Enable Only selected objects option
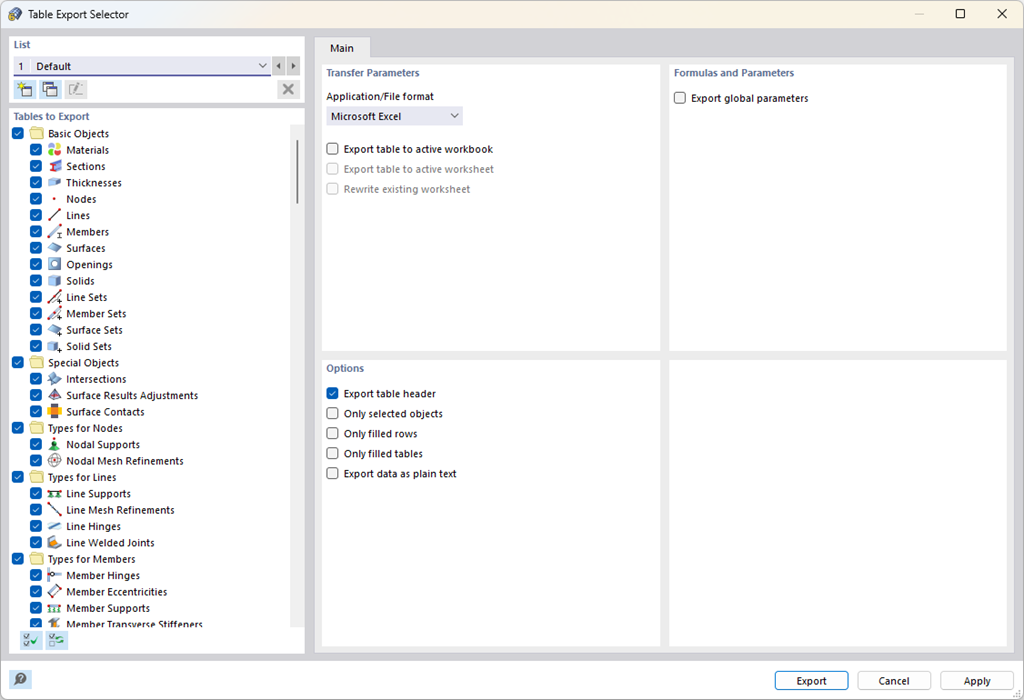The image size is (1024, 700). click(332, 413)
